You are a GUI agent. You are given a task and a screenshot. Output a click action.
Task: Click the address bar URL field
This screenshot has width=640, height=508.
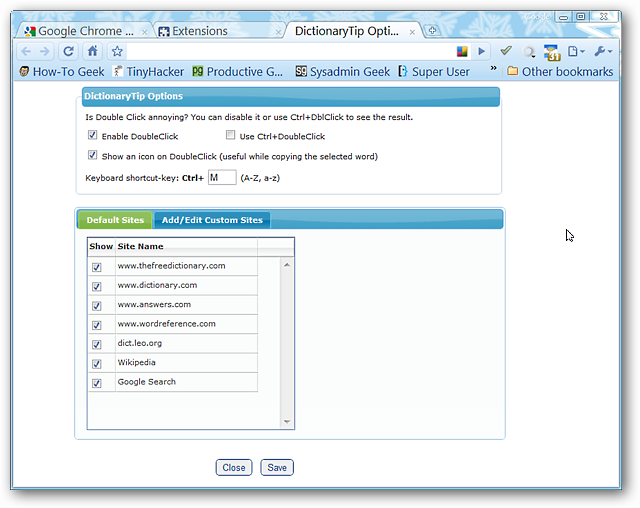290,51
